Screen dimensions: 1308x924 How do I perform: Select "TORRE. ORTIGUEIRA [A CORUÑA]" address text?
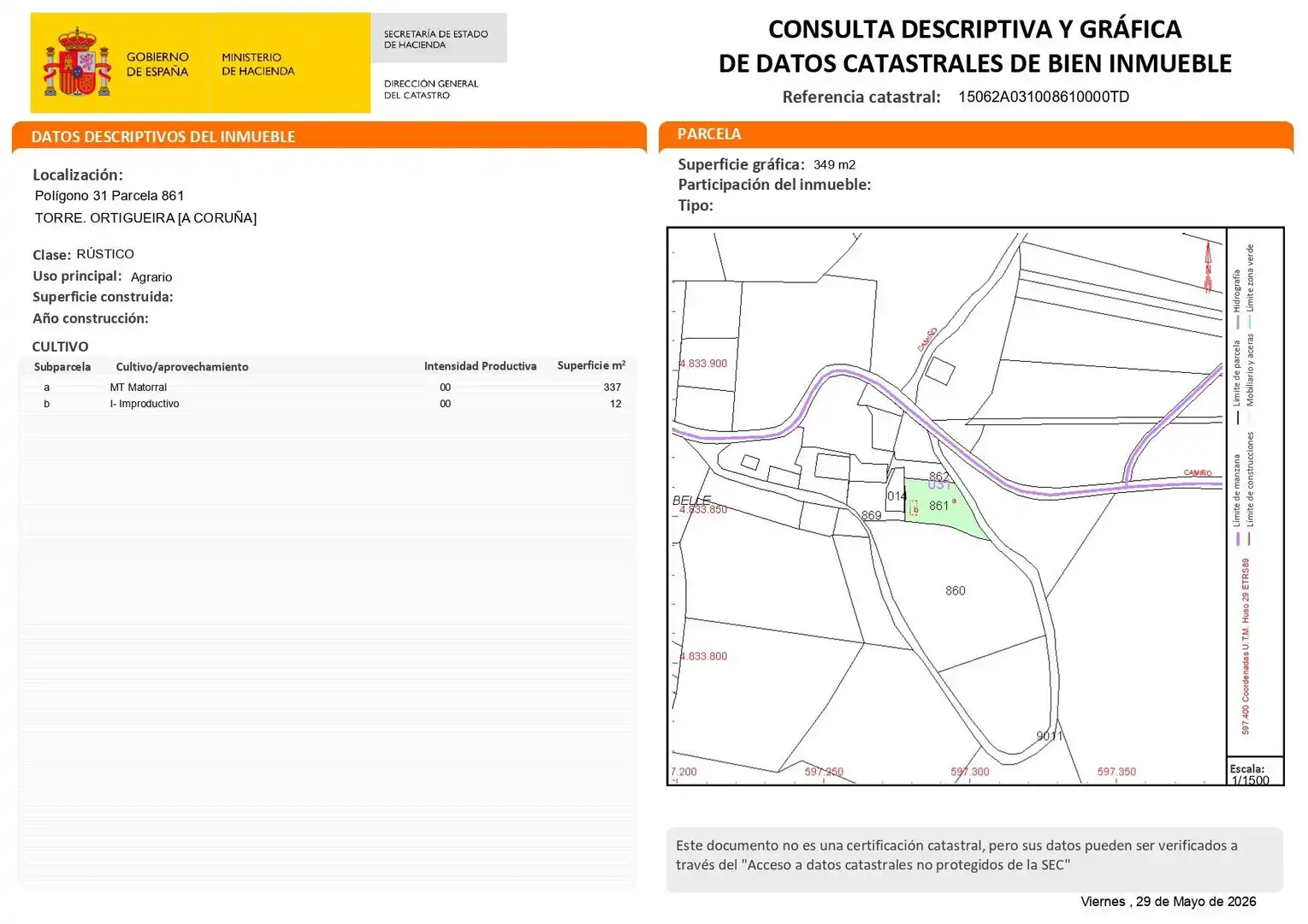tap(145, 218)
